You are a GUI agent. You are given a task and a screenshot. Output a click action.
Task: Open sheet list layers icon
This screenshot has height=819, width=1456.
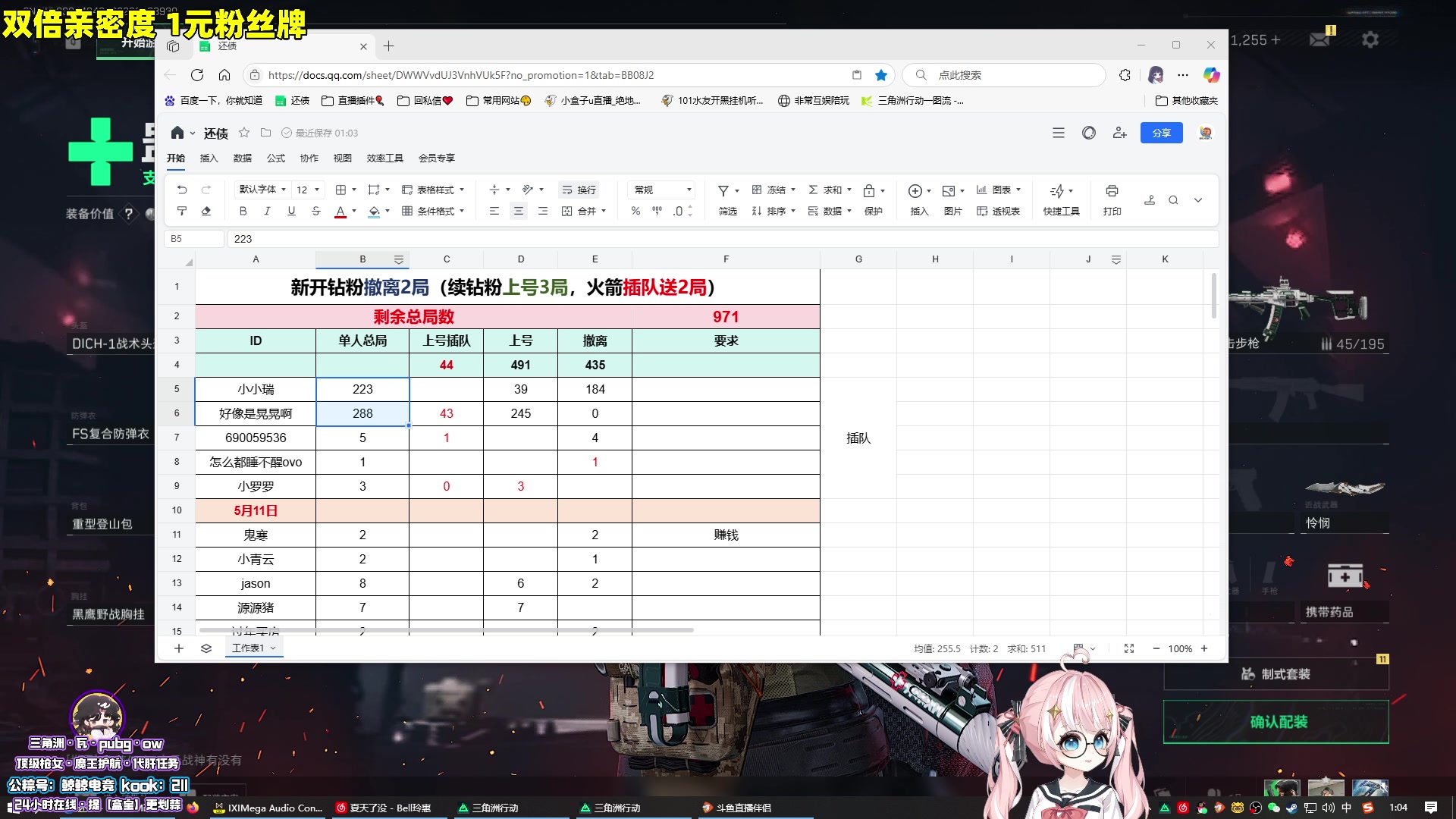pyautogui.click(x=206, y=648)
